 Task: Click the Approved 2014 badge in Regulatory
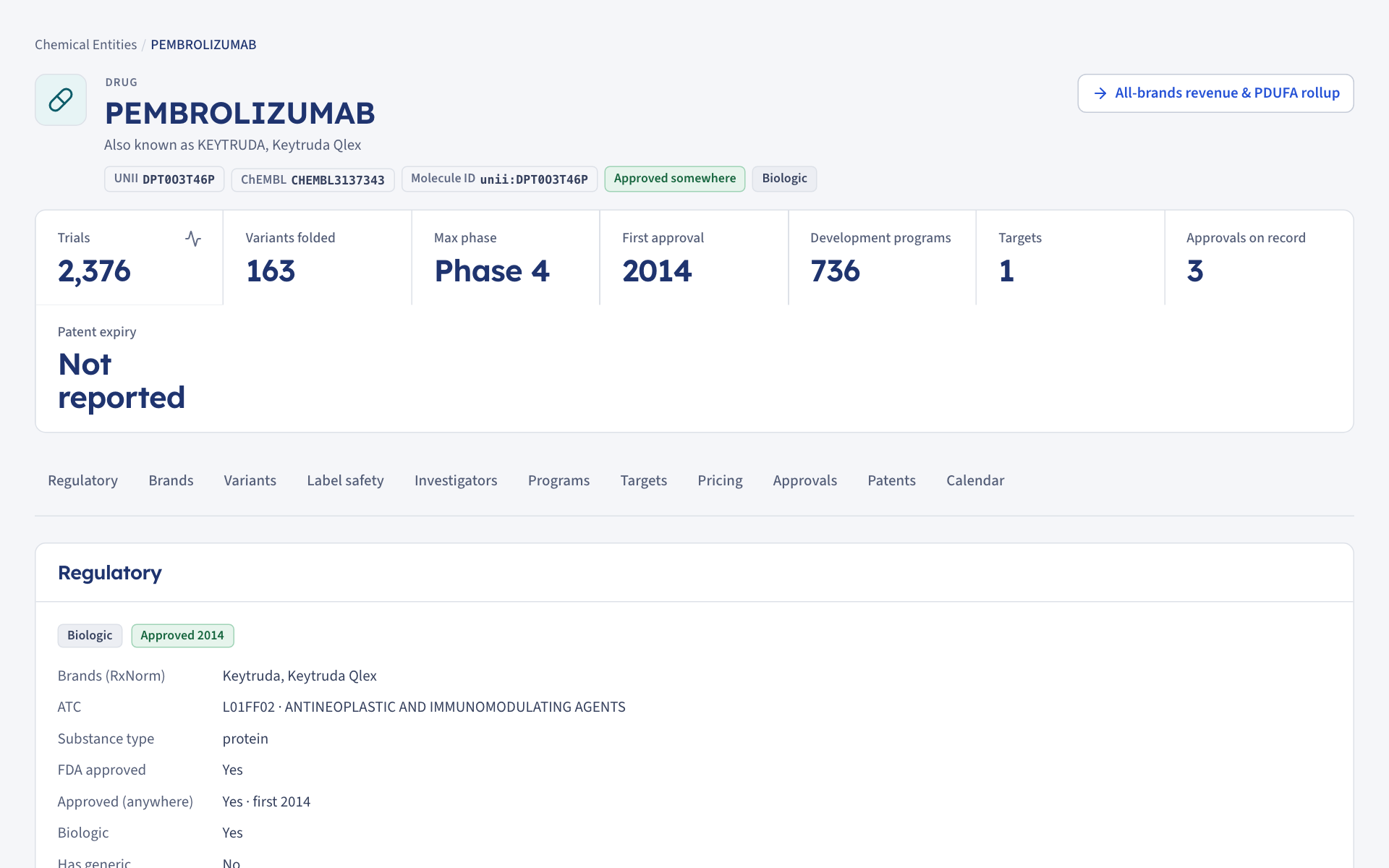[x=182, y=636]
